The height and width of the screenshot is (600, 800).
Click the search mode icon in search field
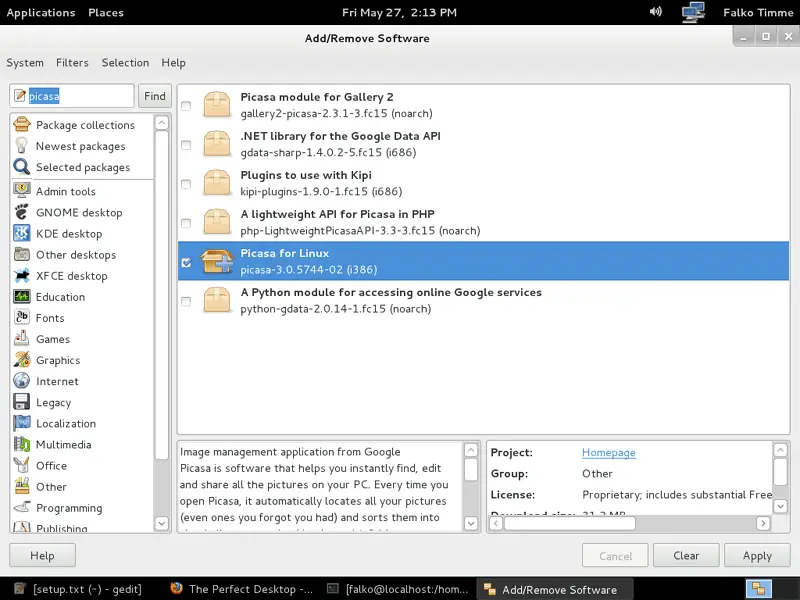20,95
